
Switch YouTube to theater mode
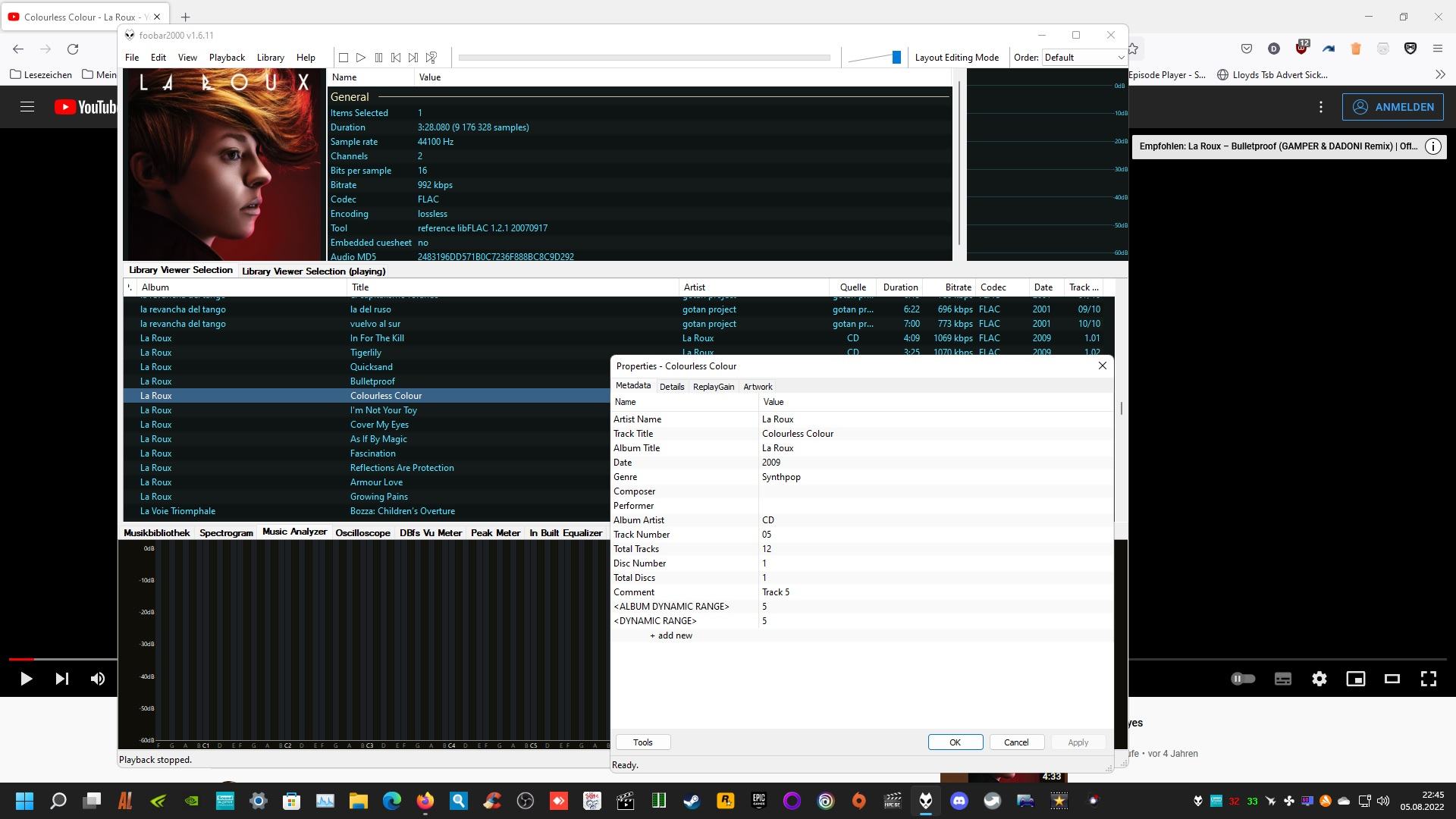click(1392, 679)
